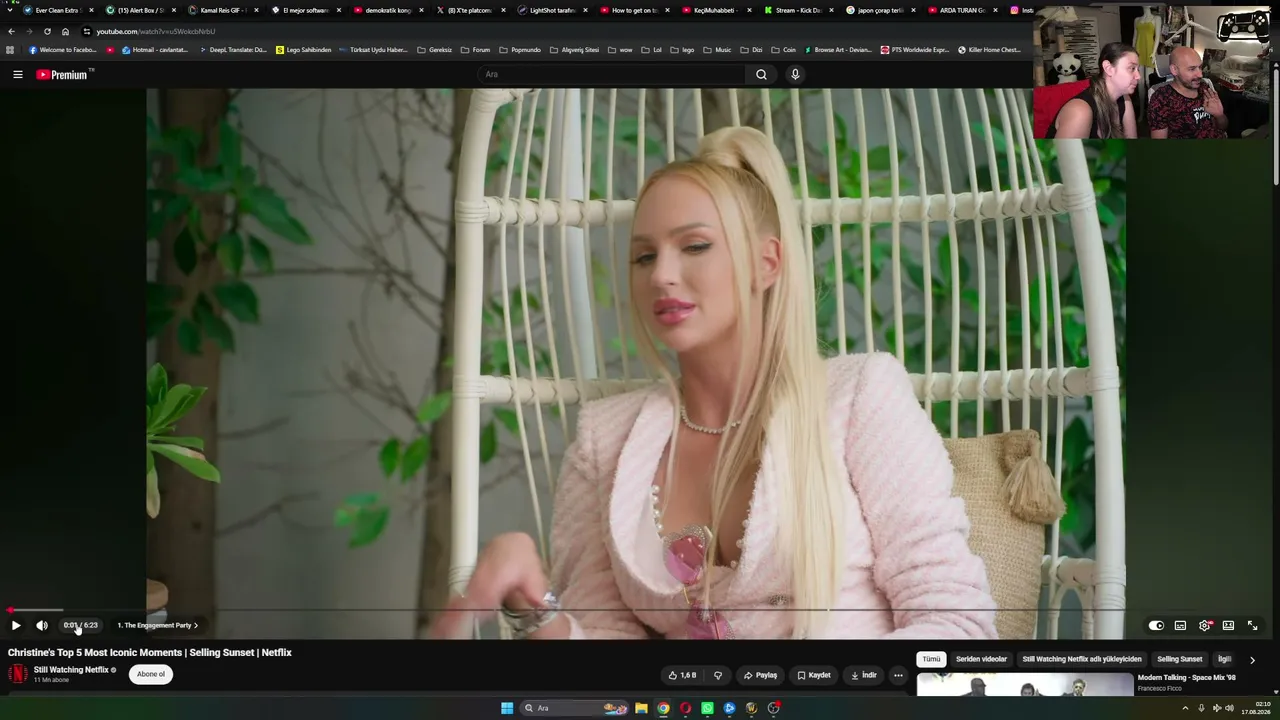
Task: Switch to theater mode view
Action: click(x=1228, y=625)
